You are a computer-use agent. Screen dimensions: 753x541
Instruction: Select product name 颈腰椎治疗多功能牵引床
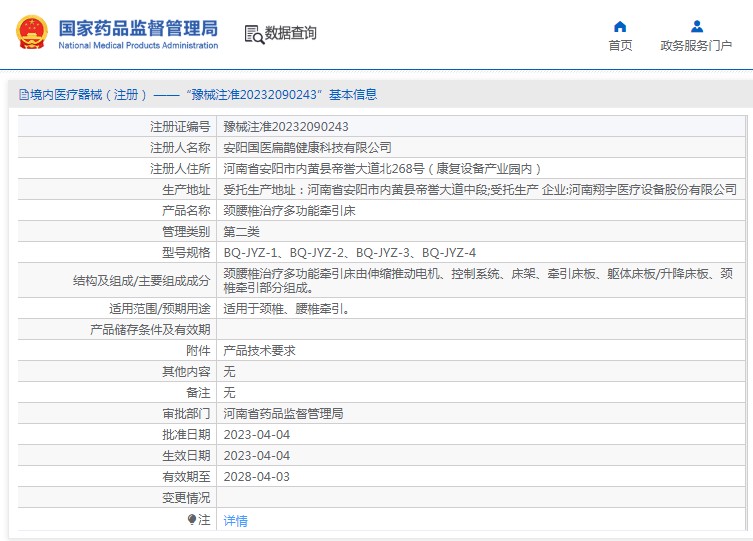tap(289, 211)
